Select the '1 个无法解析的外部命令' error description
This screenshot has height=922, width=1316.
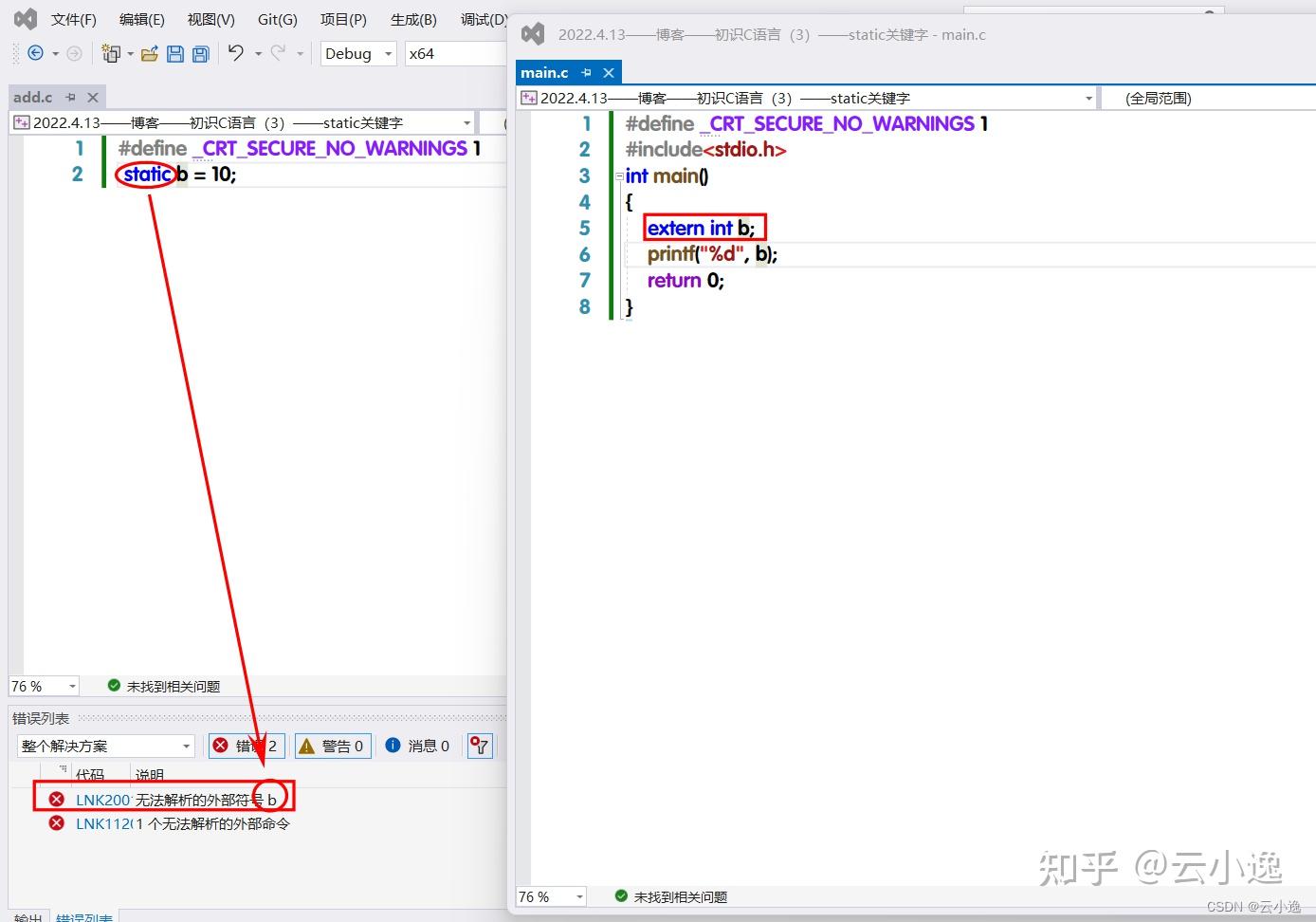point(213,823)
